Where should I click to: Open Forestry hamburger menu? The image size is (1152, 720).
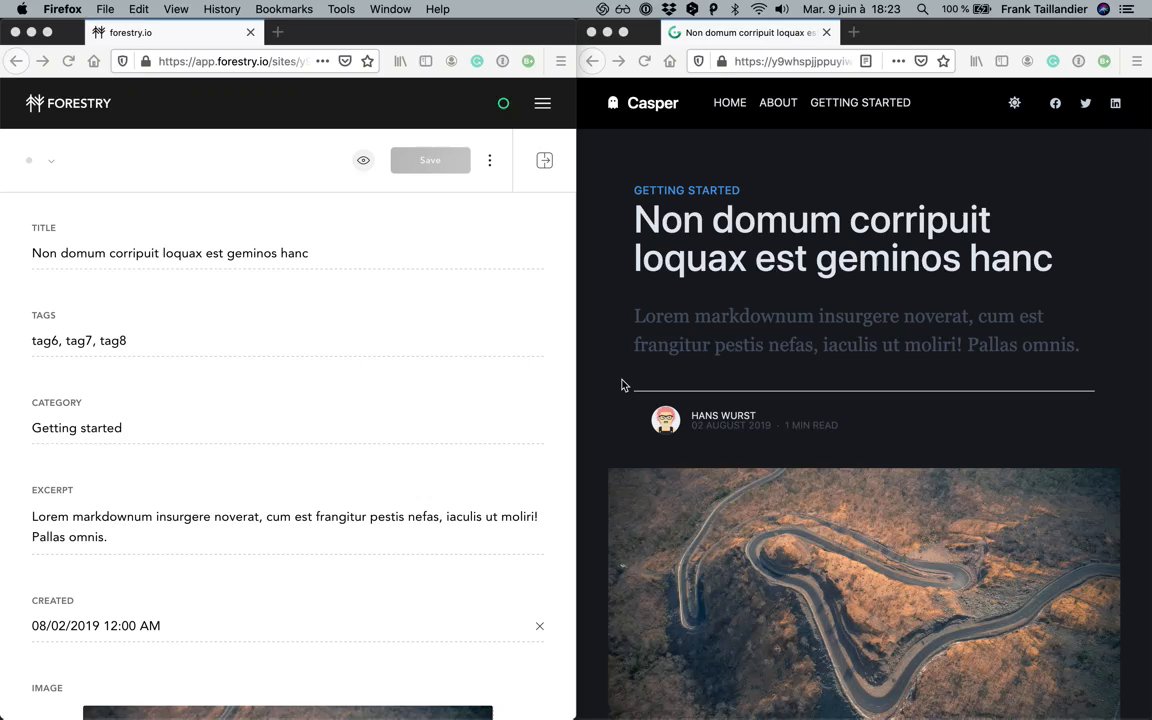coord(542,104)
